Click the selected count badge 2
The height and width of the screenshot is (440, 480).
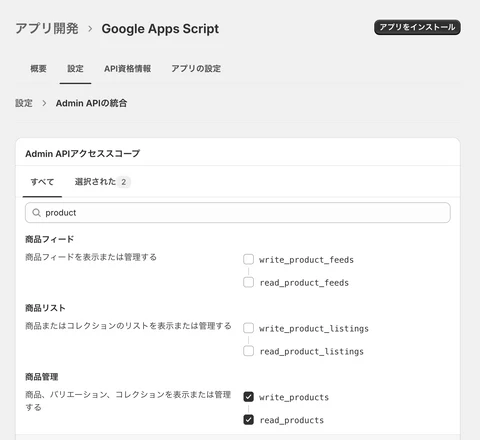point(124,182)
